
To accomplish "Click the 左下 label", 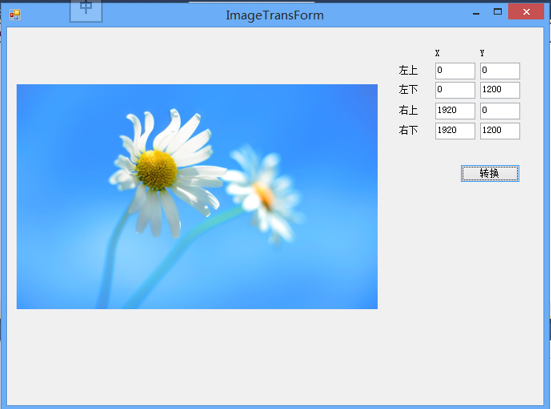I will point(408,90).
